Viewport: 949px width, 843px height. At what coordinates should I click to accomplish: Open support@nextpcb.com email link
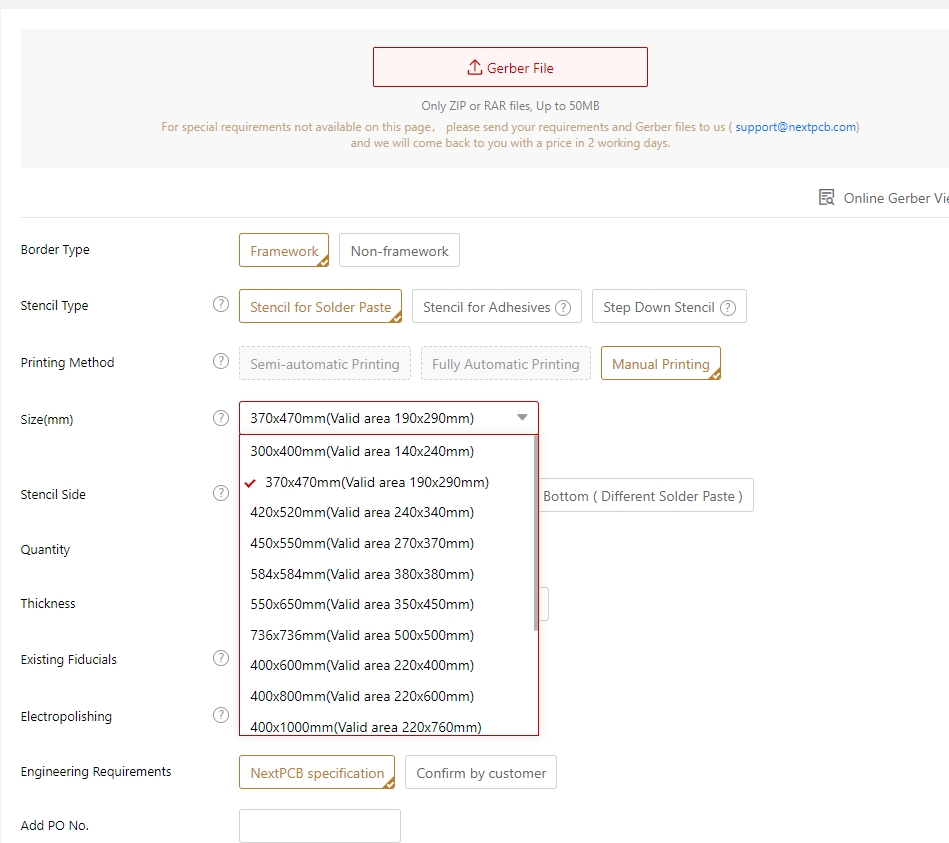[x=795, y=127]
